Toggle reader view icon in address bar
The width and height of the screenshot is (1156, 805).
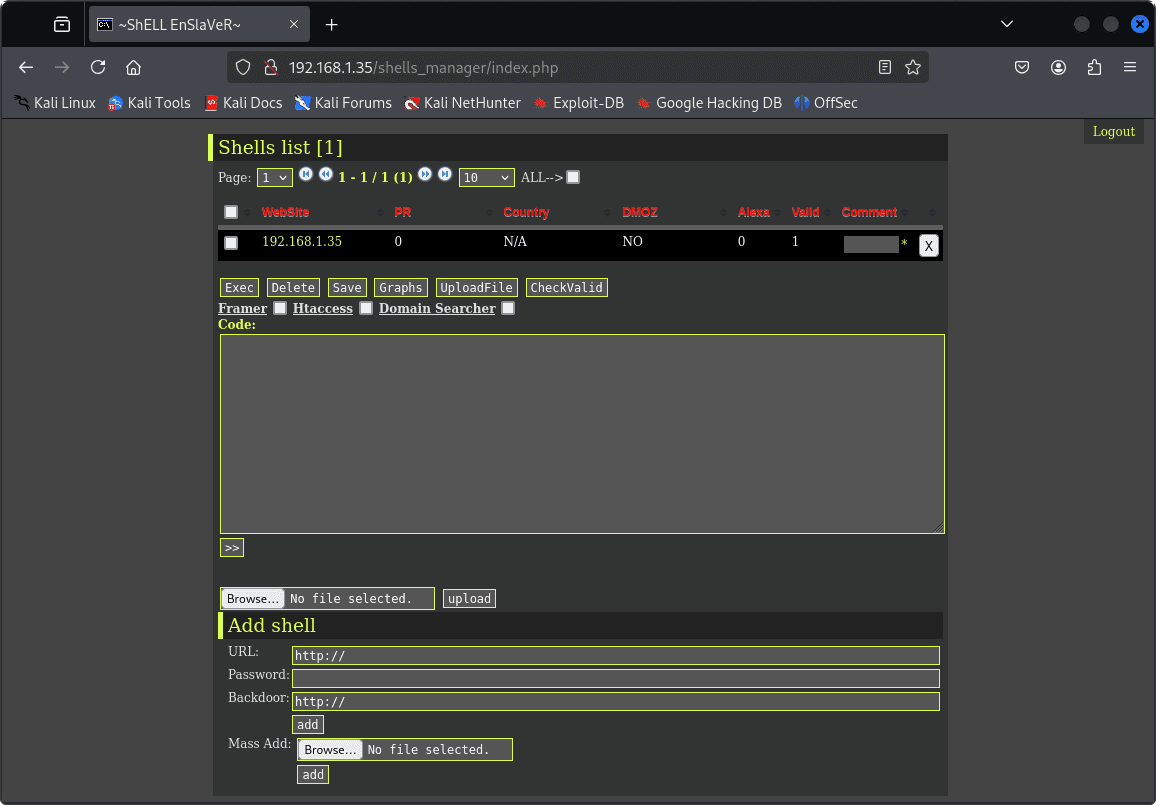[885, 67]
